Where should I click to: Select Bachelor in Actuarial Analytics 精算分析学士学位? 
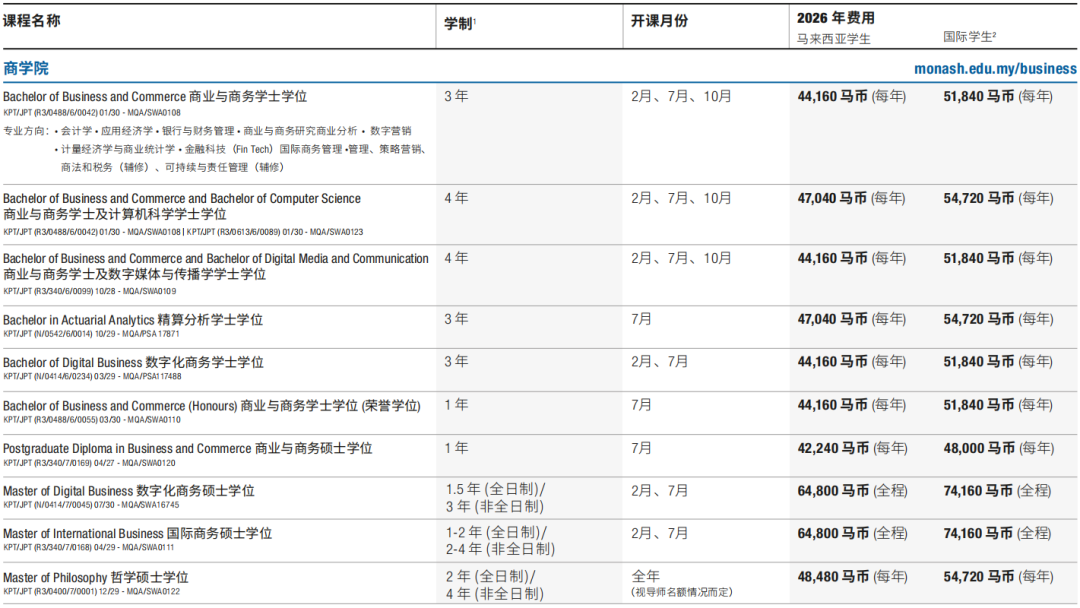[x=133, y=319]
